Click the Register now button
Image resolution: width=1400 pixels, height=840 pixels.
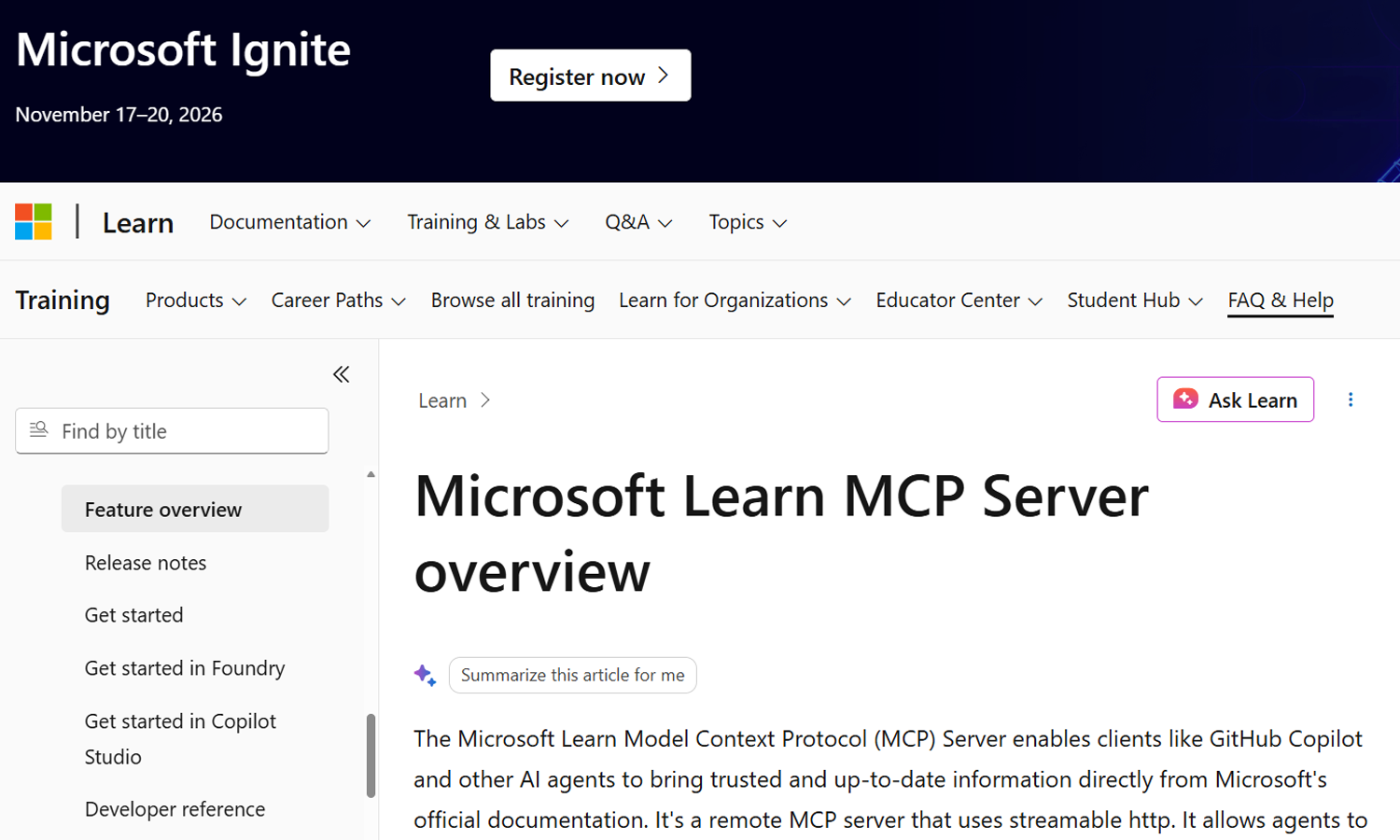591,76
